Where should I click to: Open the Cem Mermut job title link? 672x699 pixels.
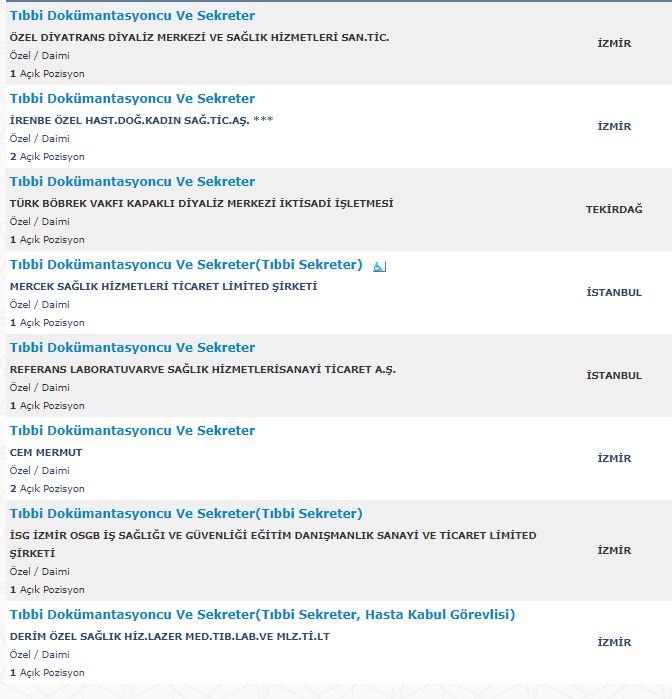(132, 431)
